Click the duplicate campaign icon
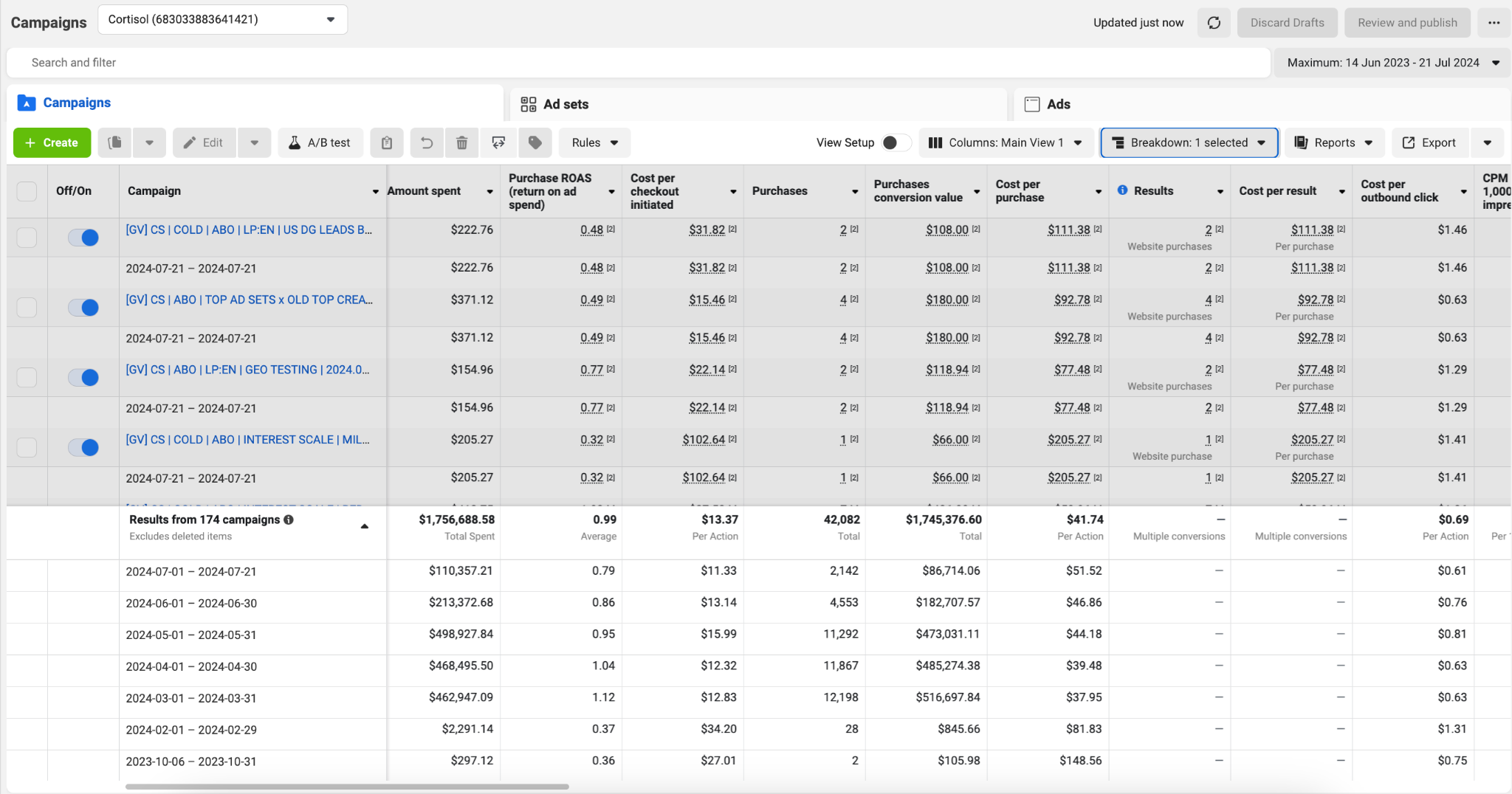This screenshot has height=794, width=1512. click(114, 142)
